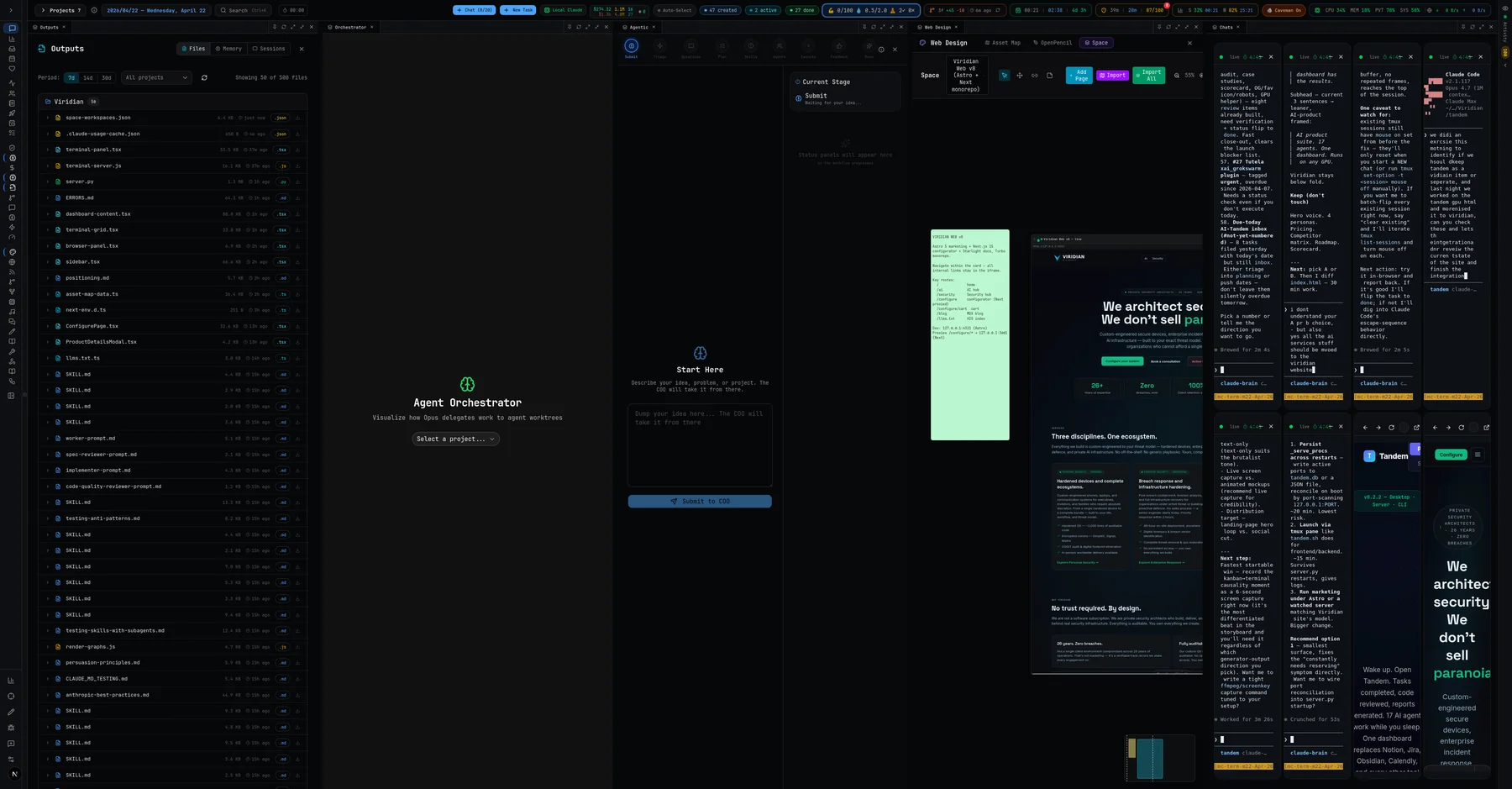Toggle the Auto-Select option in top bar

click(675, 10)
